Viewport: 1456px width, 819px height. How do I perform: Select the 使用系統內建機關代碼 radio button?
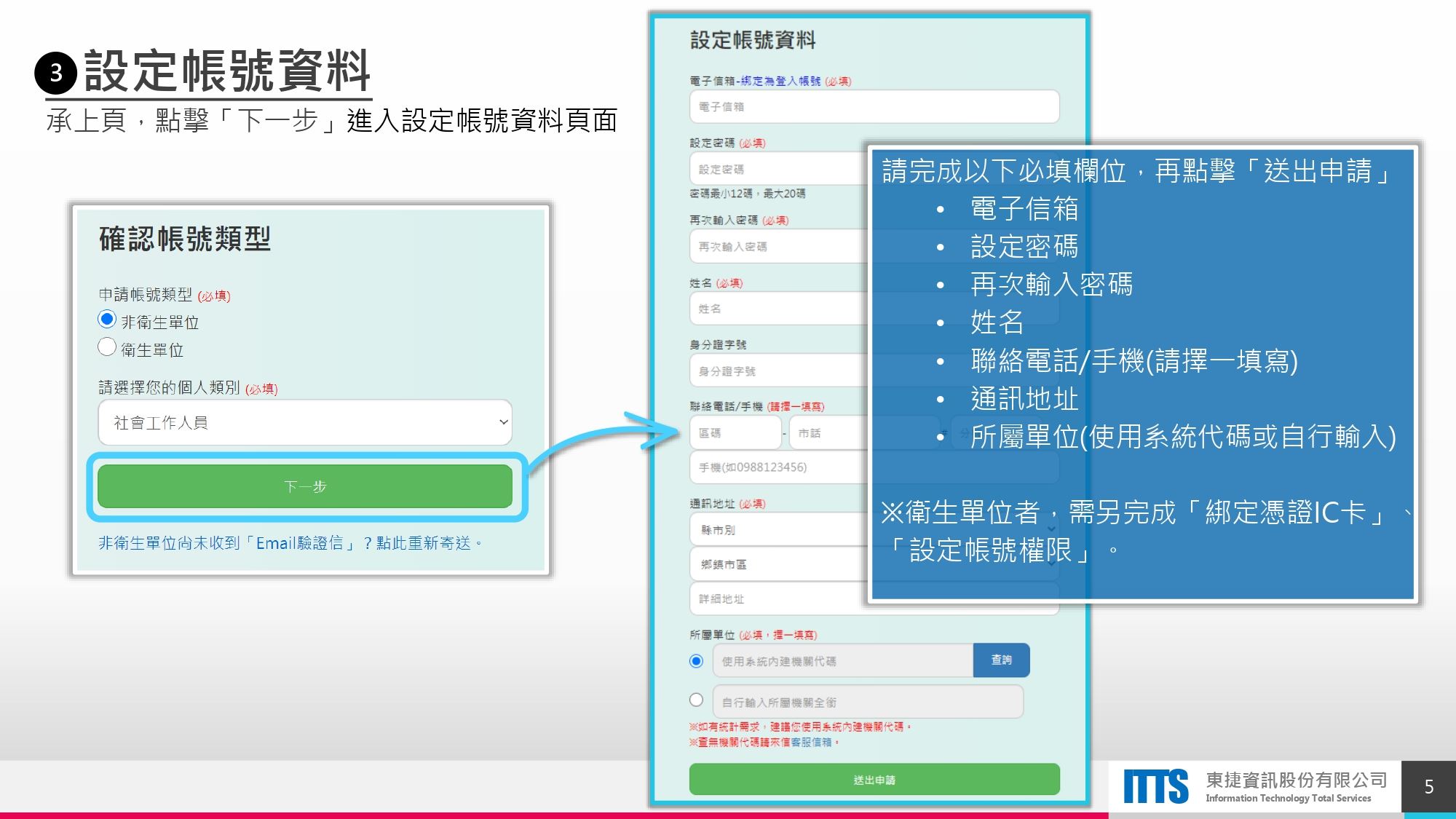tap(697, 661)
